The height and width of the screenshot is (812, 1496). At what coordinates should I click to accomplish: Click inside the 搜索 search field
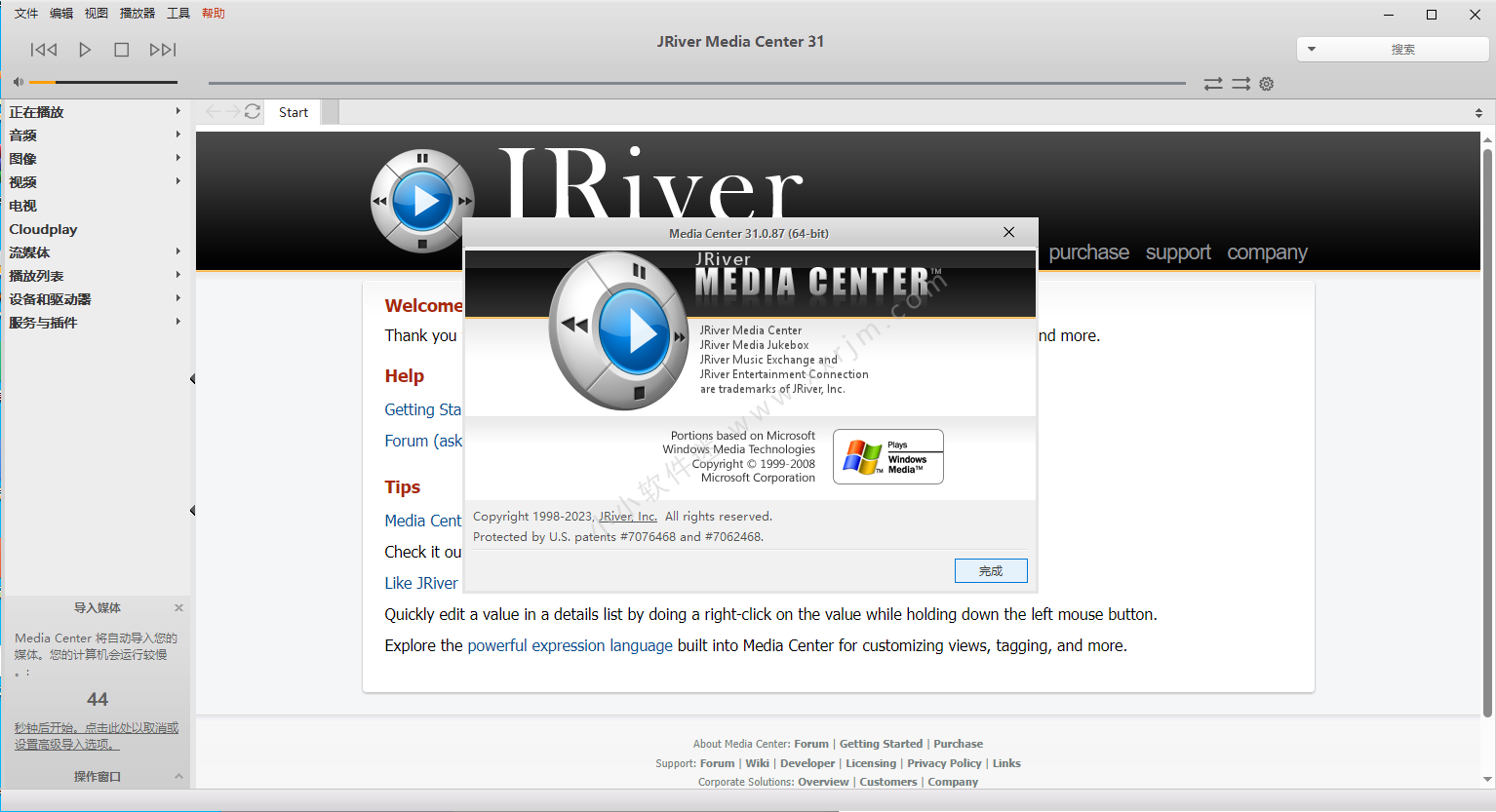1404,48
